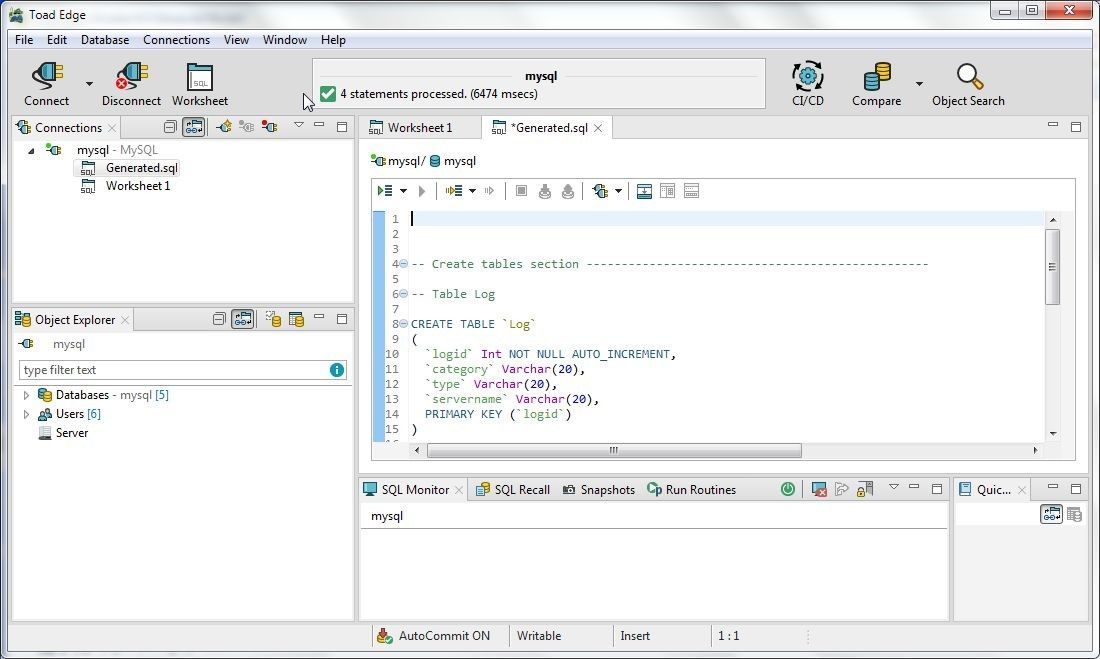Collapse all in Object Explorer panel
Screen dimensions: 1100x659
click(x=219, y=319)
